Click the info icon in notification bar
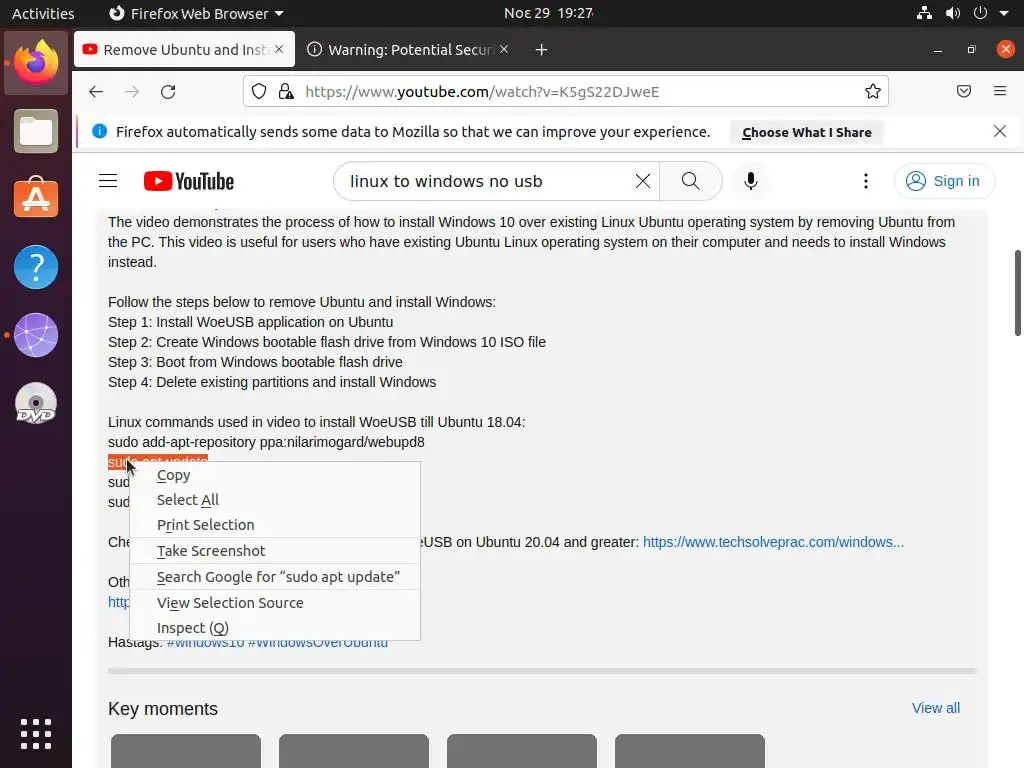This screenshot has width=1024, height=768. click(99, 131)
